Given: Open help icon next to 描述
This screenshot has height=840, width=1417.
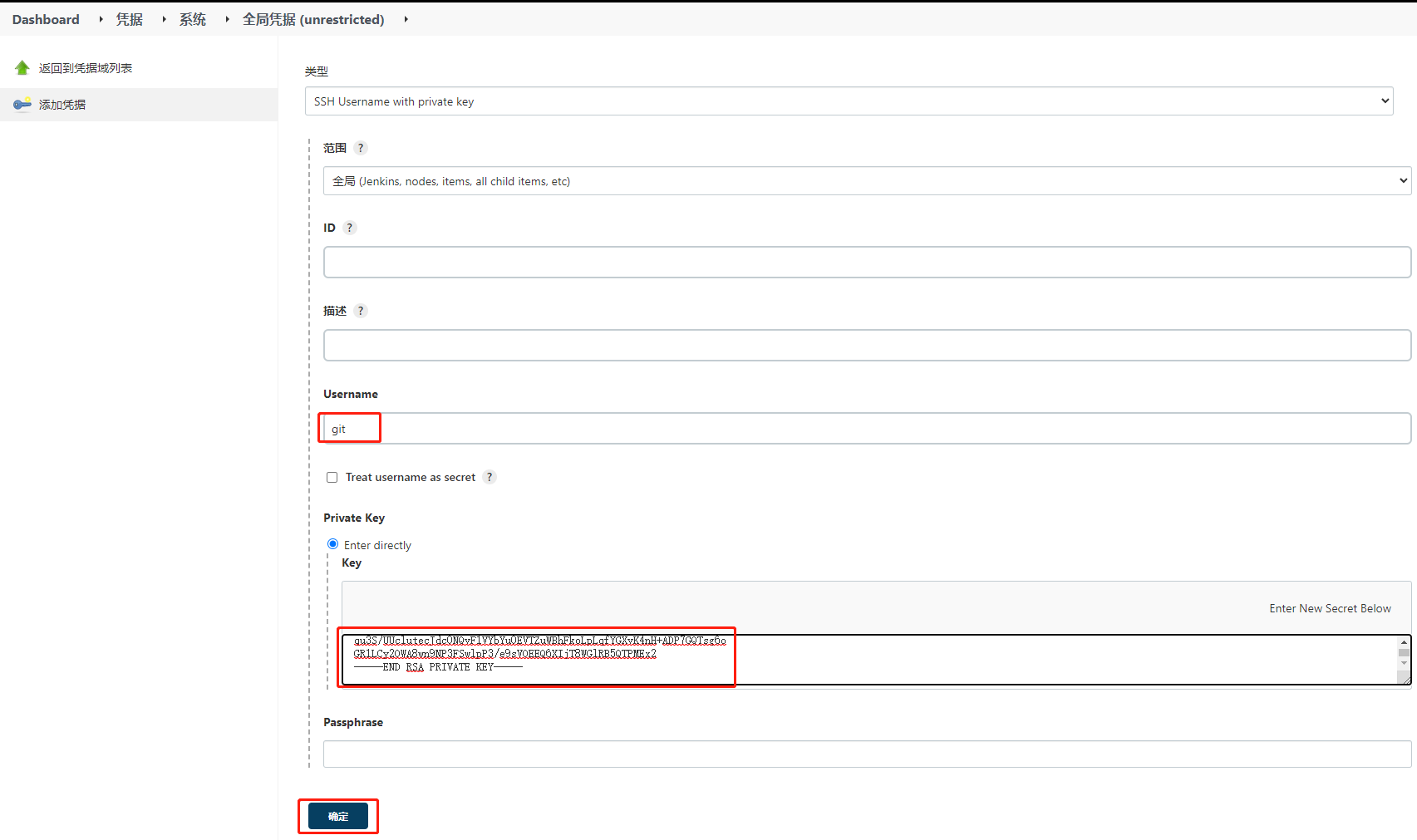Looking at the screenshot, I should click(x=361, y=311).
